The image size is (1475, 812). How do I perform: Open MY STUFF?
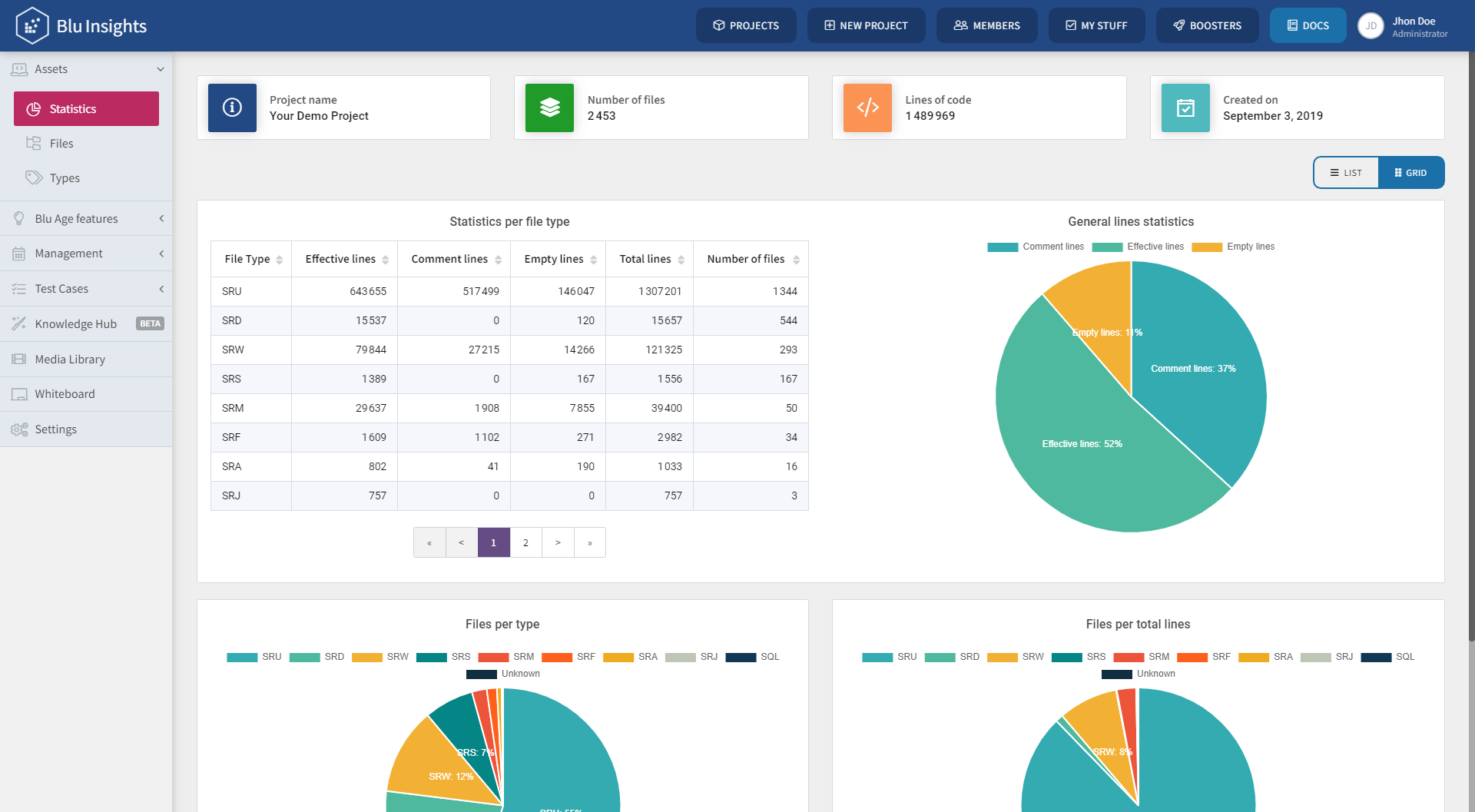point(1096,25)
